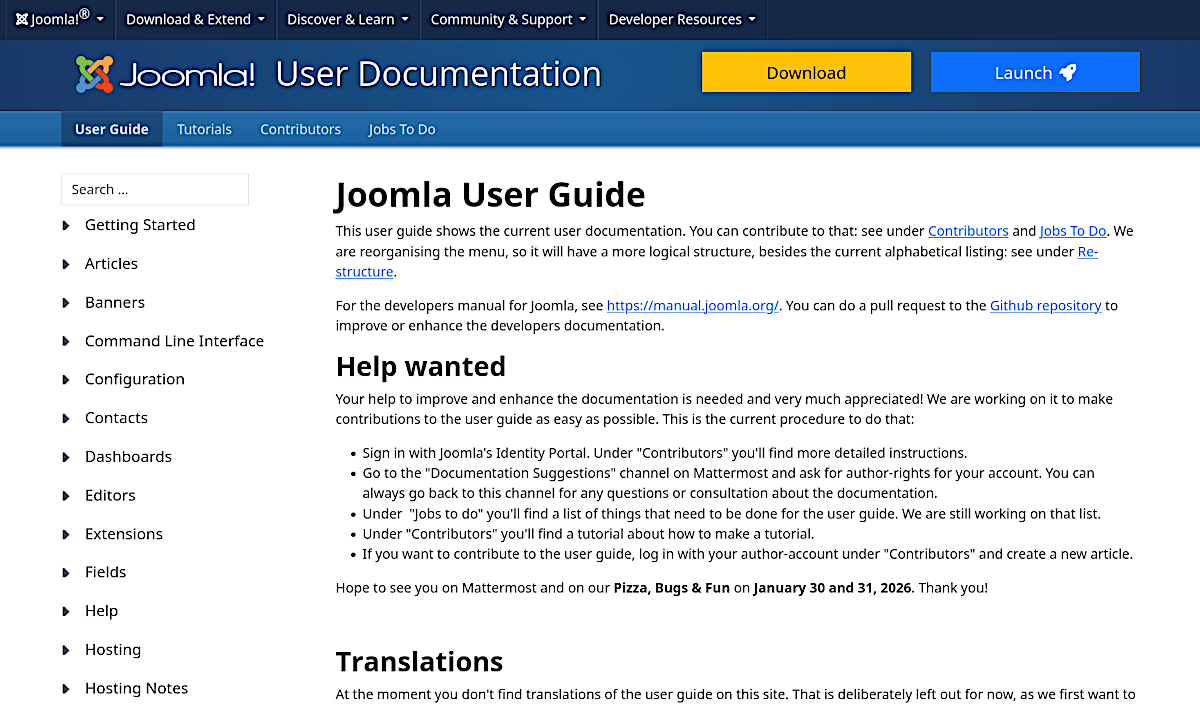Select Dashboards in the sidebar tree
The image size is (1200, 704).
click(x=128, y=457)
